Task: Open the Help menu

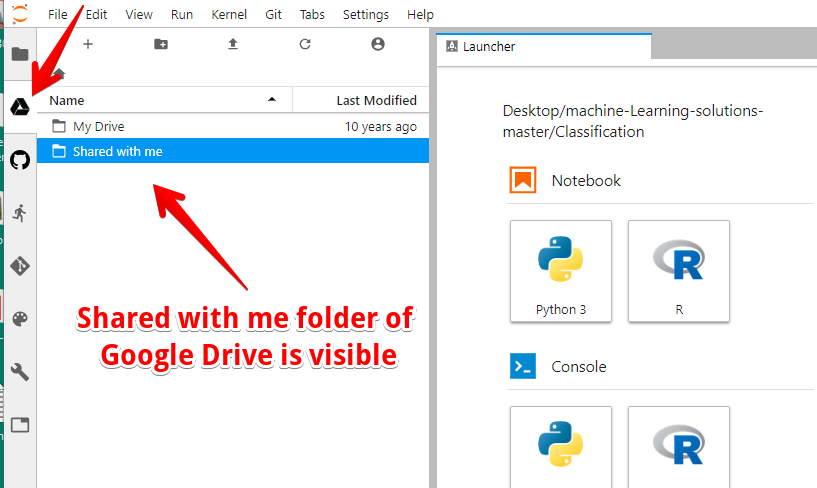Action: point(420,15)
